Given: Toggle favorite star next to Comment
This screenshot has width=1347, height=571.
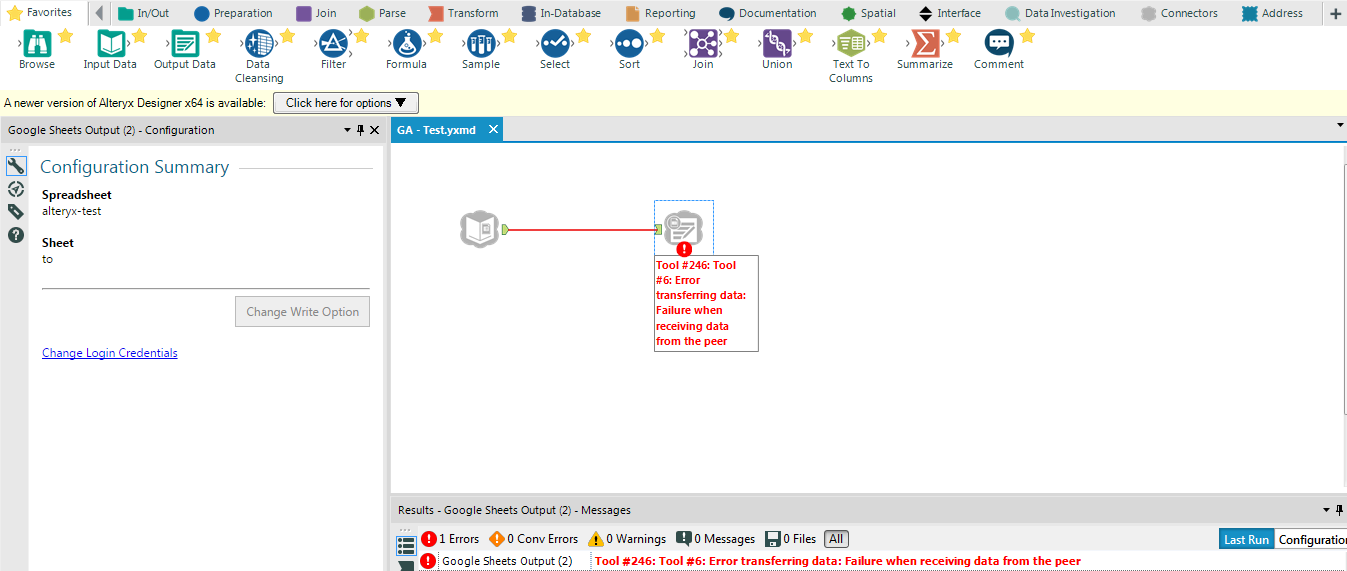Looking at the screenshot, I should point(1027,36).
